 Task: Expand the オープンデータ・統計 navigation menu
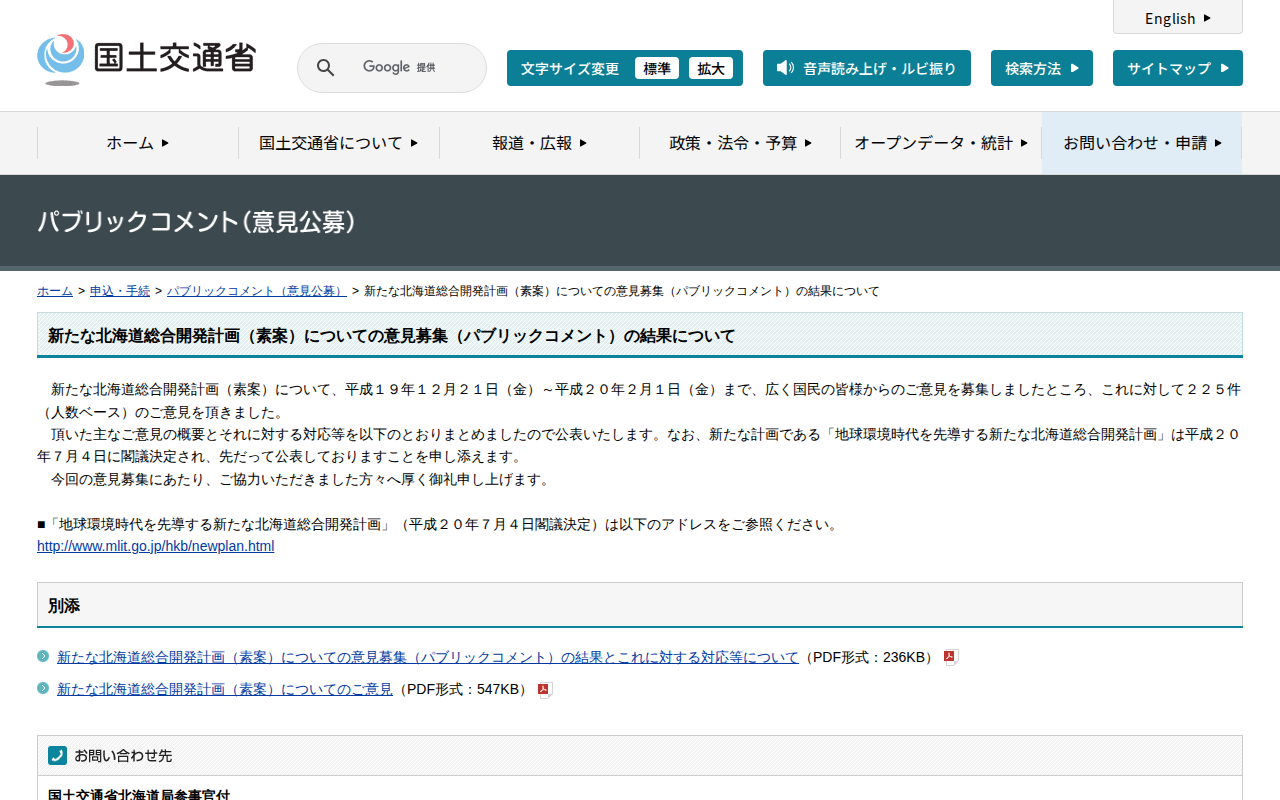(x=940, y=143)
